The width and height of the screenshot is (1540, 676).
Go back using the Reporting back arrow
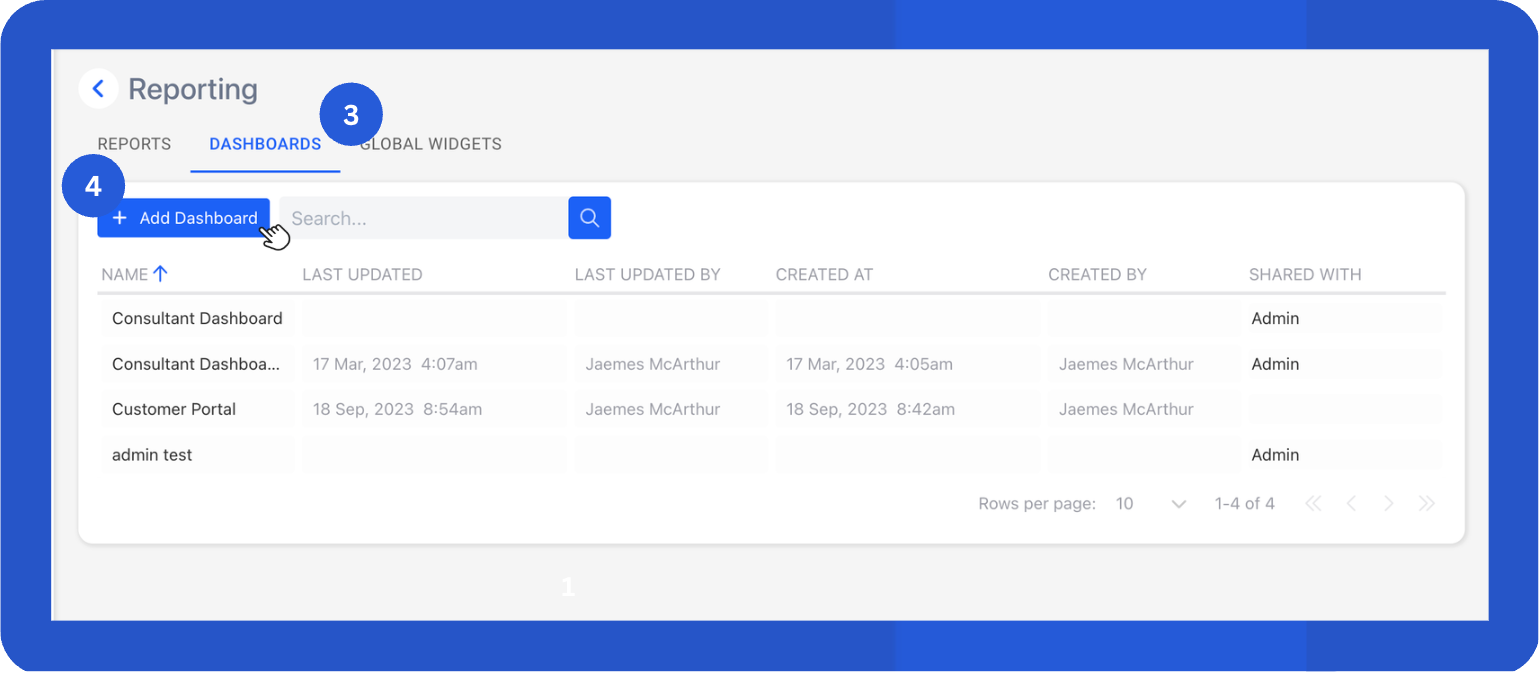(98, 89)
